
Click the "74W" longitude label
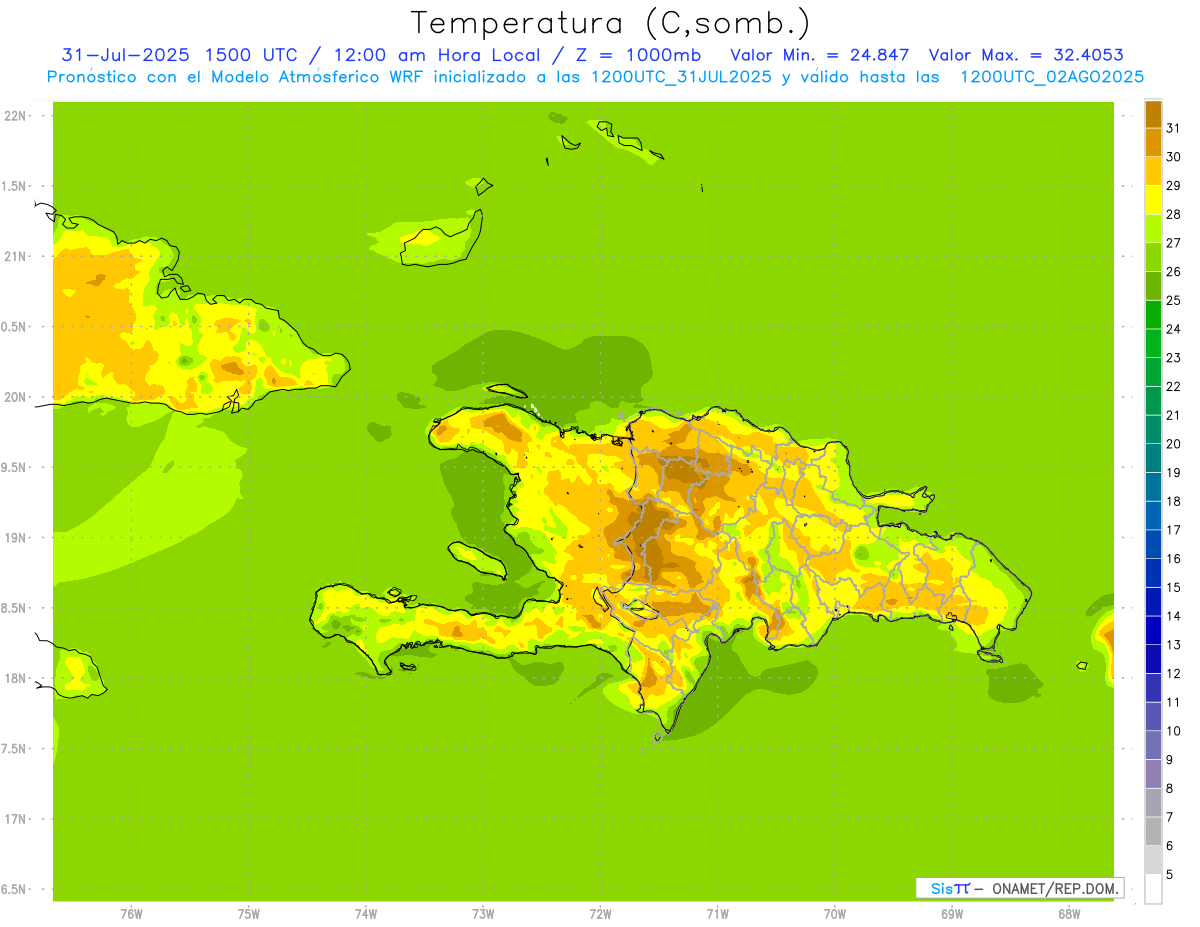(366, 914)
